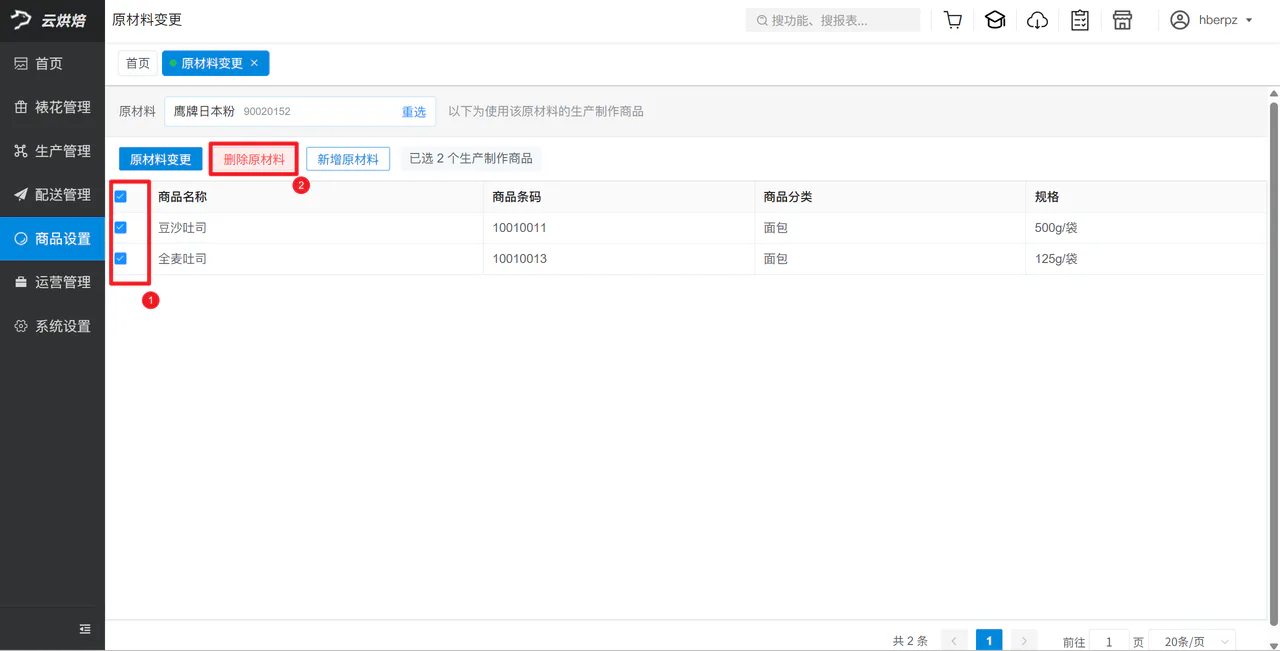The height and width of the screenshot is (651, 1280).
Task: Go to next page arrow
Action: click(1024, 641)
